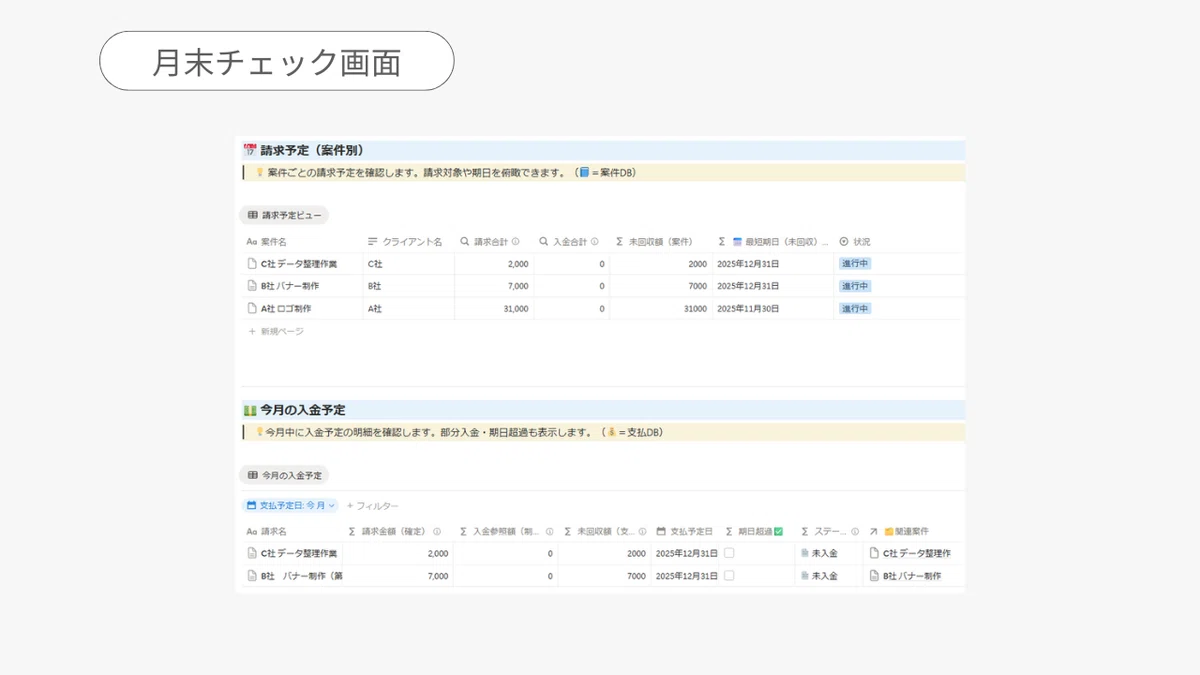The height and width of the screenshot is (675, 1200).
Task: Click client cell C社 in 請求予定 table
Action: pos(375,264)
